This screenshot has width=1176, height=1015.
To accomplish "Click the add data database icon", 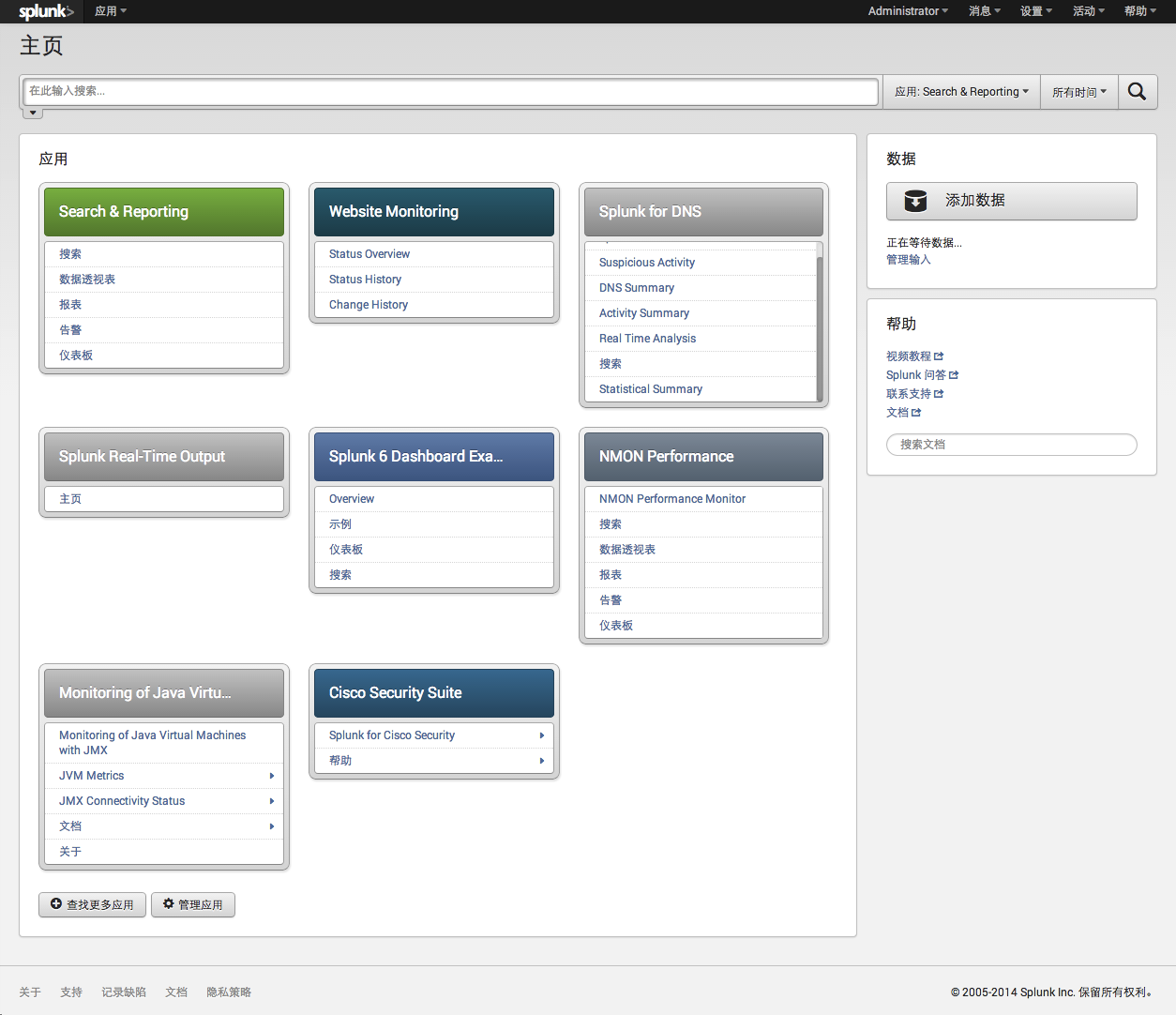I will coord(915,201).
